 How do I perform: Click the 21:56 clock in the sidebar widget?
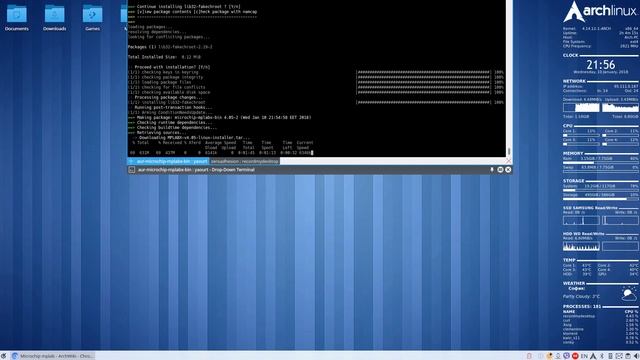coord(600,64)
